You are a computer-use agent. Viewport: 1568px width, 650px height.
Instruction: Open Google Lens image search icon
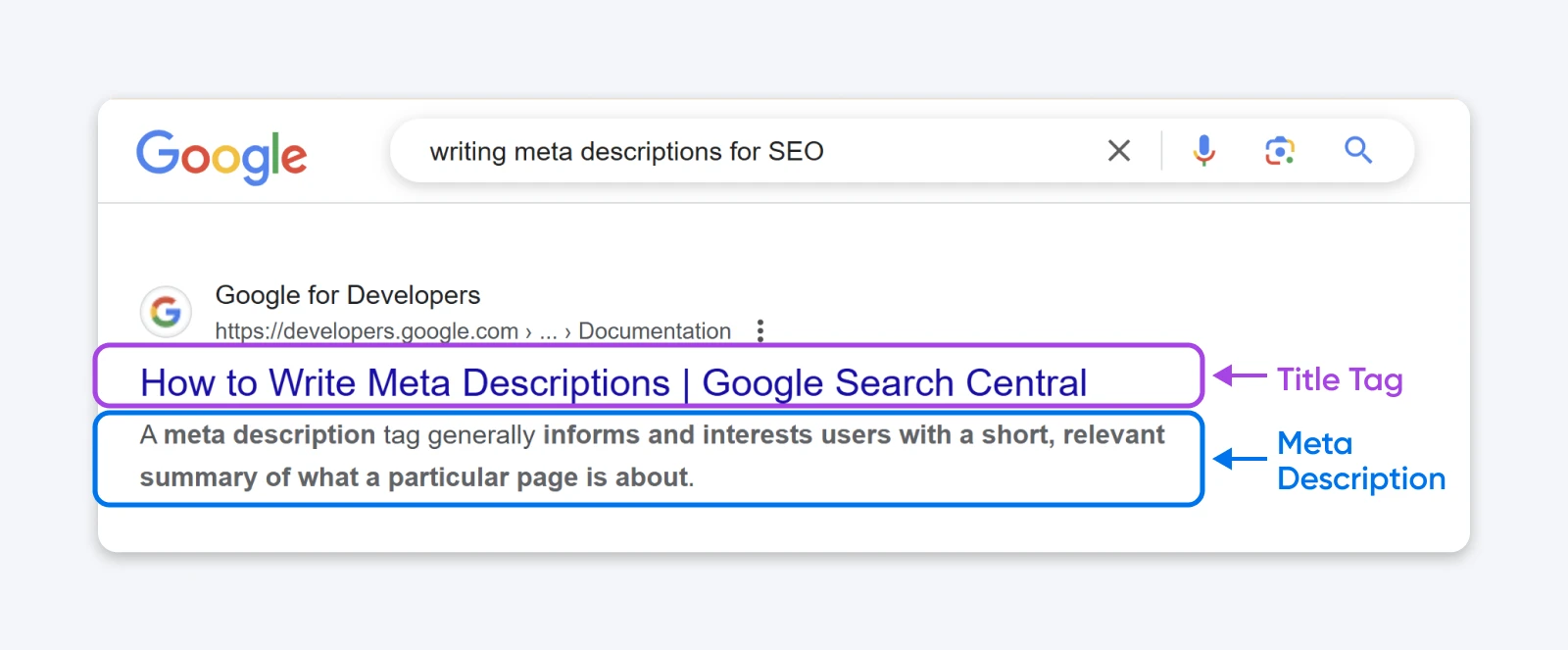click(1280, 151)
